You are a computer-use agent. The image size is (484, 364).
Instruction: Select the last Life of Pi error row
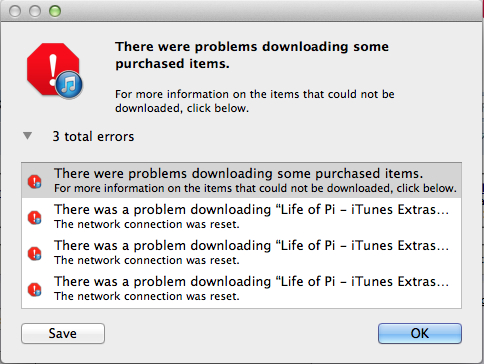[x=241, y=288]
